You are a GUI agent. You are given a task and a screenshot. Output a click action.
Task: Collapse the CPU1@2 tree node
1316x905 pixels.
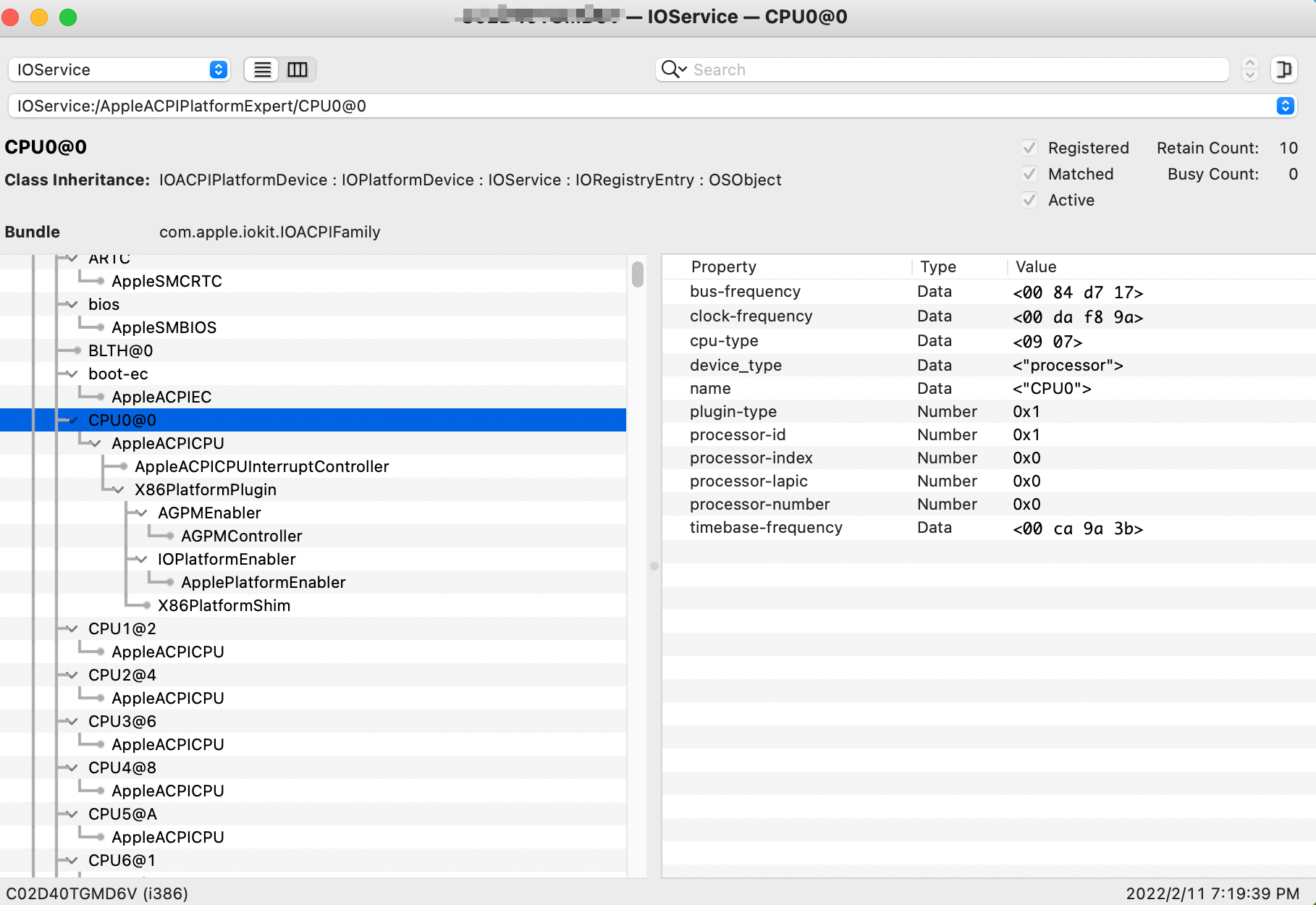(x=71, y=628)
